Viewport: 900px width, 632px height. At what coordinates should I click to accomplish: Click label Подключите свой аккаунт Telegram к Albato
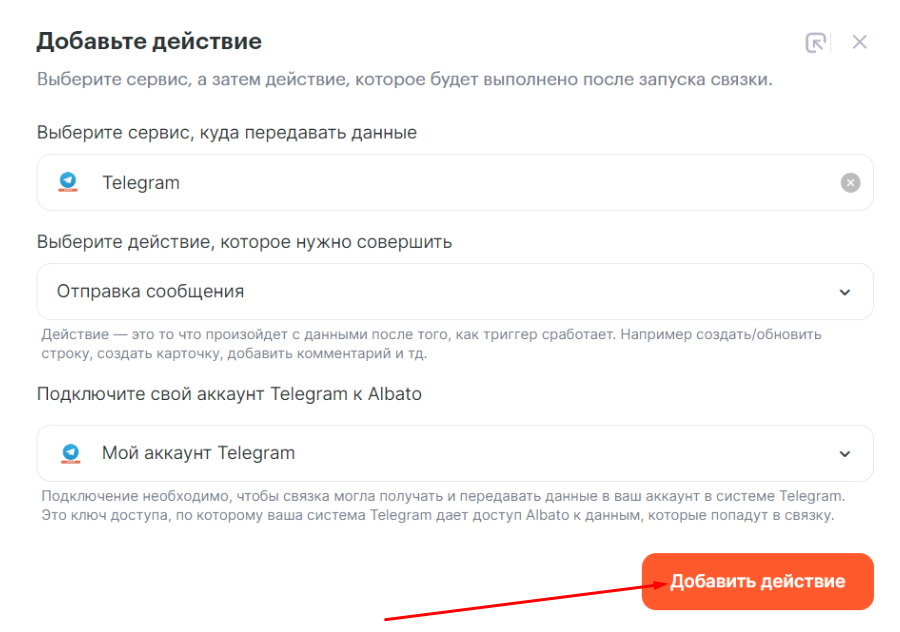[x=229, y=394]
